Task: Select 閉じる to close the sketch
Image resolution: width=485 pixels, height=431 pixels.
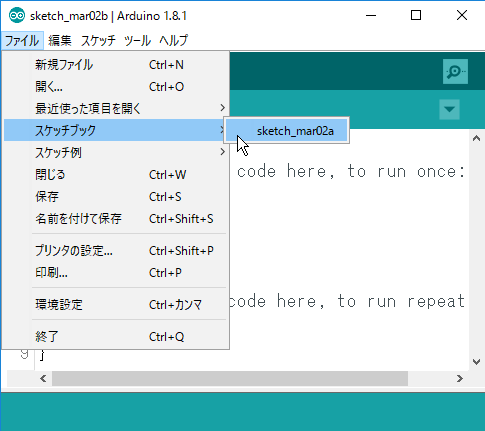Action: pos(115,174)
